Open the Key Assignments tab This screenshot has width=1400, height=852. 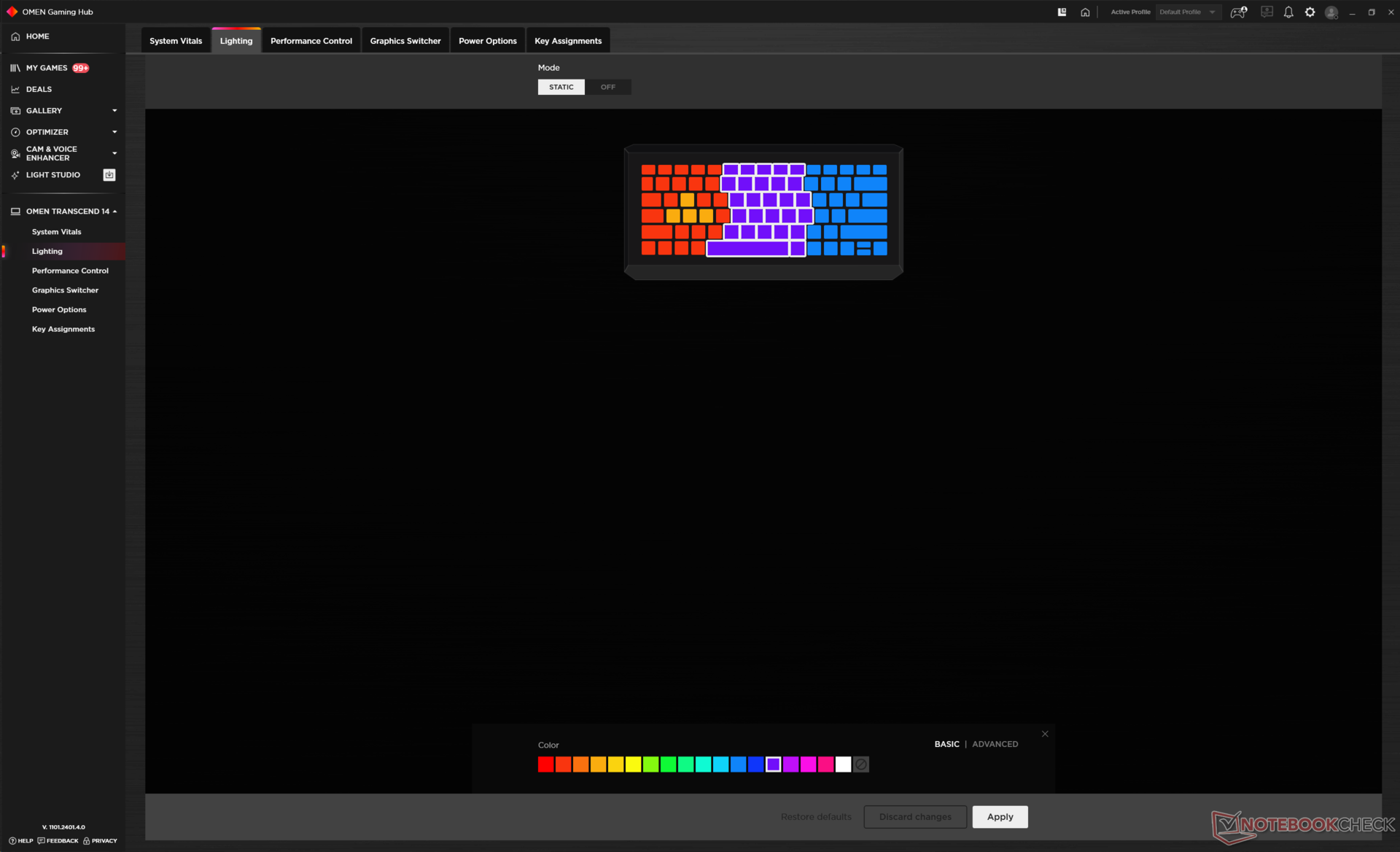click(568, 41)
